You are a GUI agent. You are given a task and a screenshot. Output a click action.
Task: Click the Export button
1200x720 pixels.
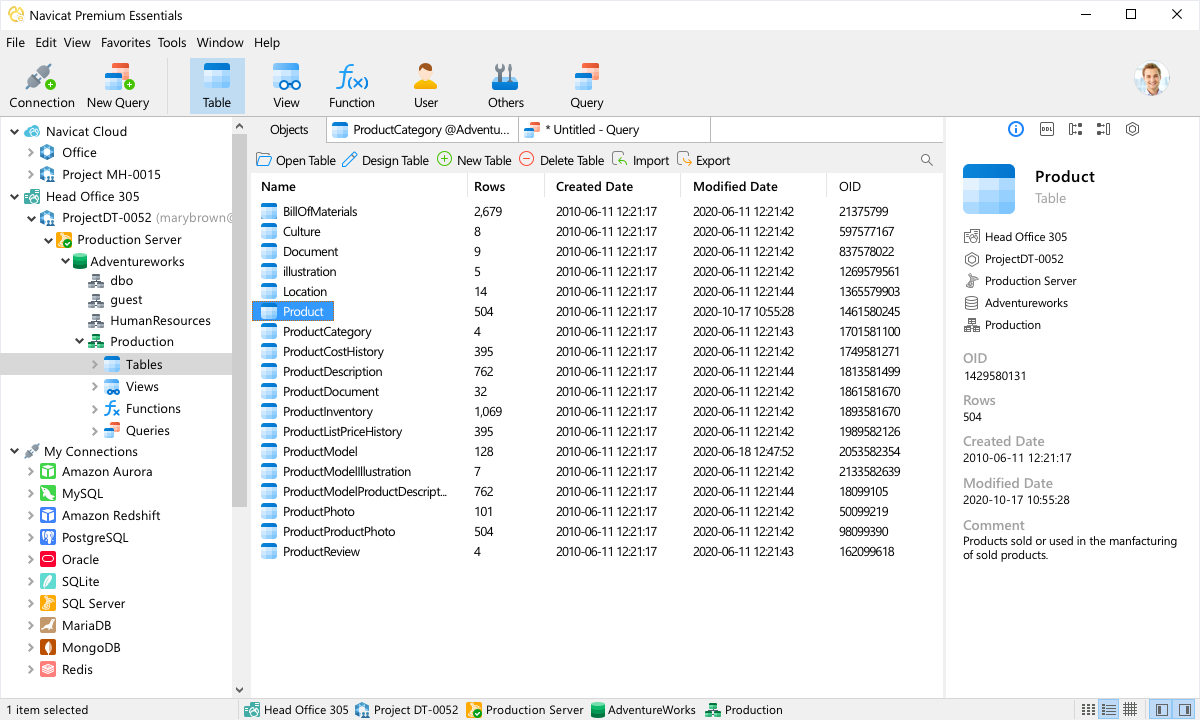pyautogui.click(x=703, y=160)
